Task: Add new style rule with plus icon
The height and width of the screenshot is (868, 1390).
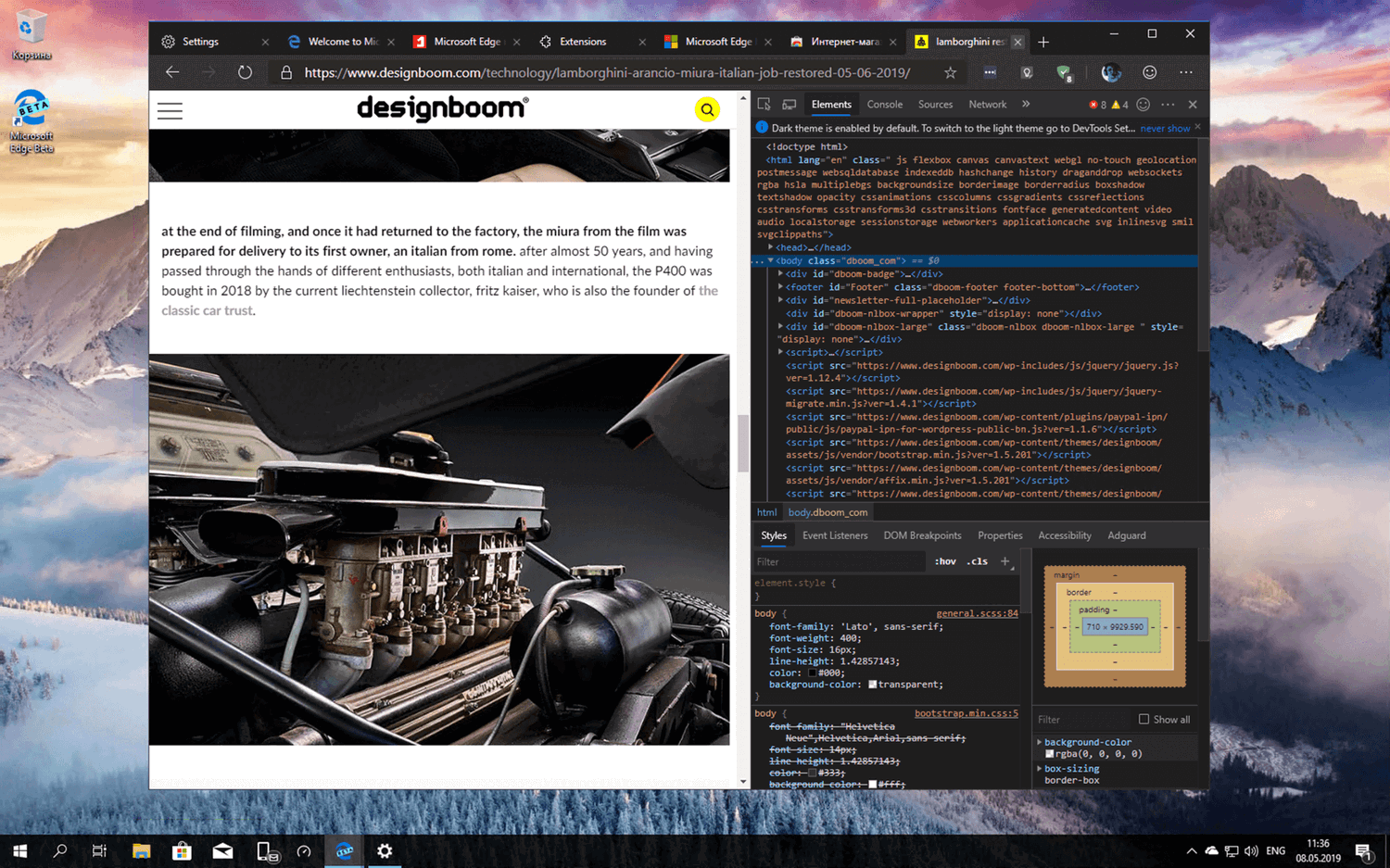Action: (x=1005, y=561)
